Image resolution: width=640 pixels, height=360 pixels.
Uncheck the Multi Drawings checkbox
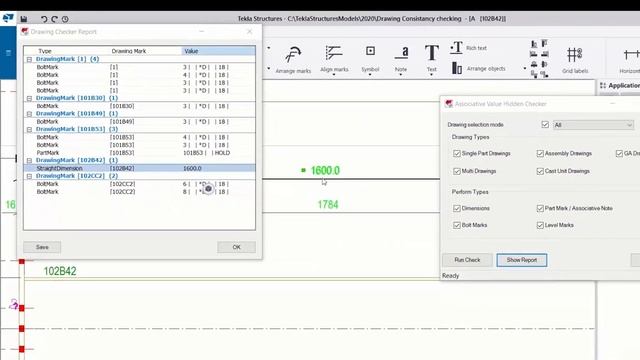coord(457,171)
